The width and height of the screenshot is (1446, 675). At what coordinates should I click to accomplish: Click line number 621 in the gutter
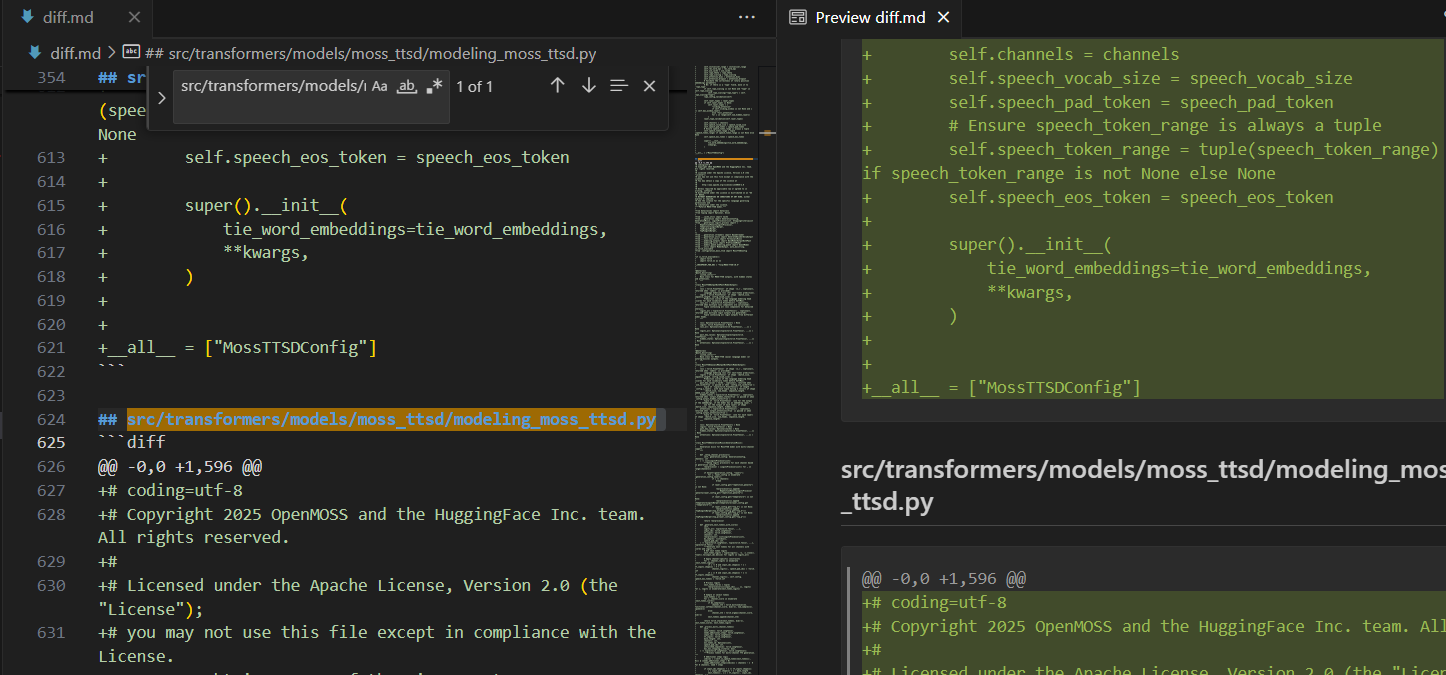point(50,347)
